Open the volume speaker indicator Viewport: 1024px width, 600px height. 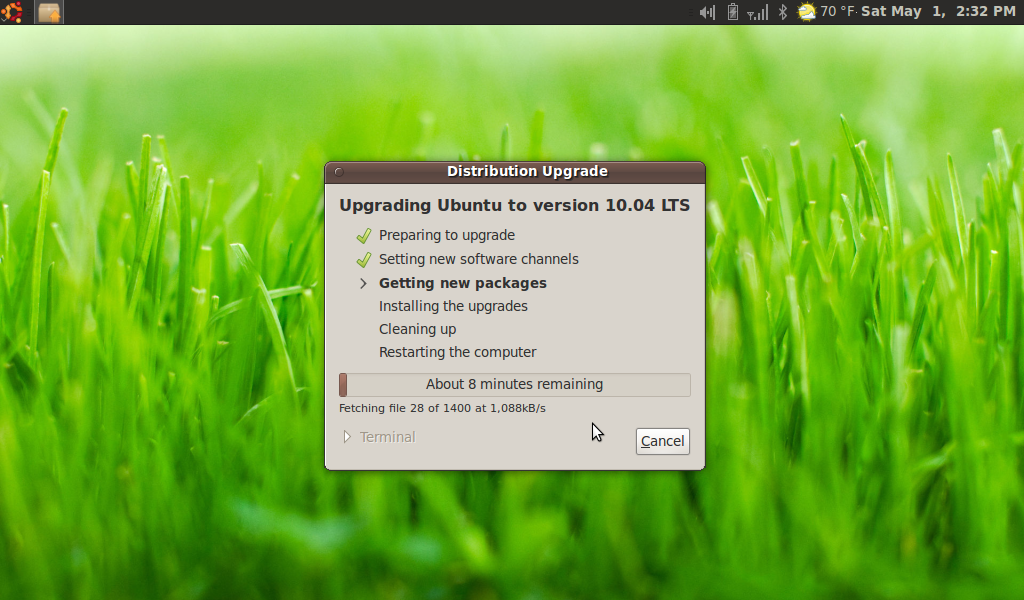[707, 12]
